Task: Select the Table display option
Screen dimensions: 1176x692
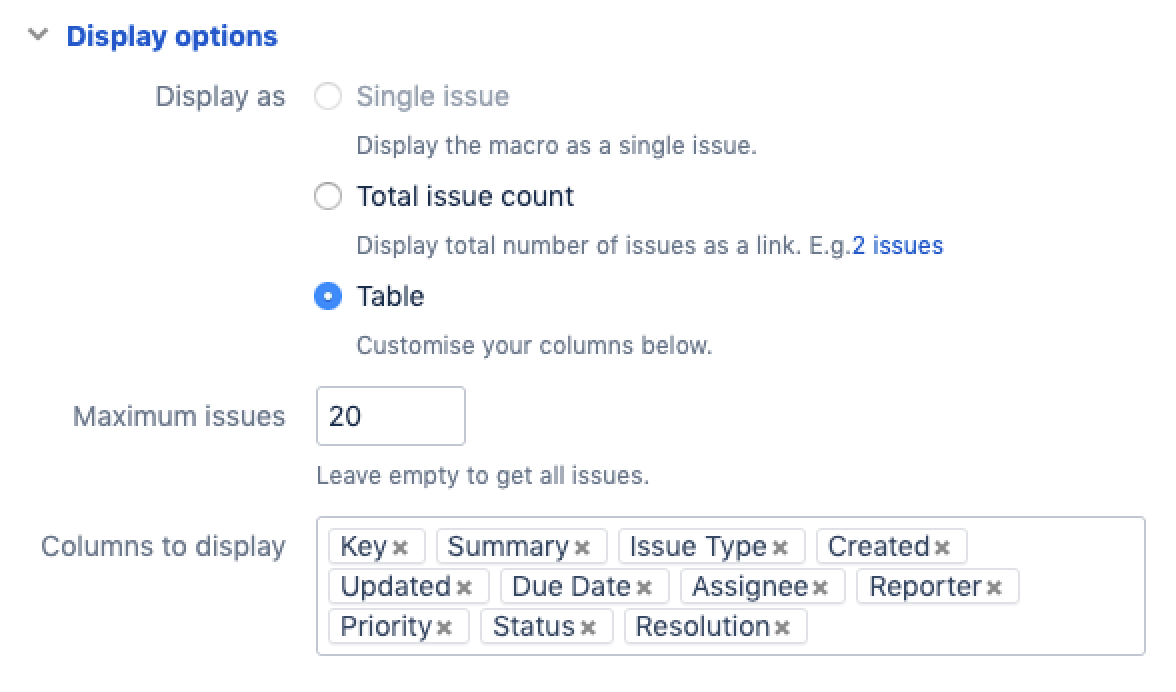Action: click(x=328, y=297)
